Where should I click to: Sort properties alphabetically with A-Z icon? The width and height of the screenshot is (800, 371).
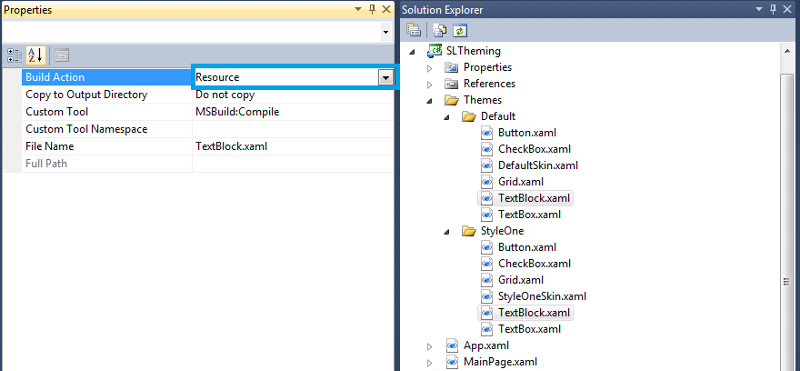[x=36, y=55]
